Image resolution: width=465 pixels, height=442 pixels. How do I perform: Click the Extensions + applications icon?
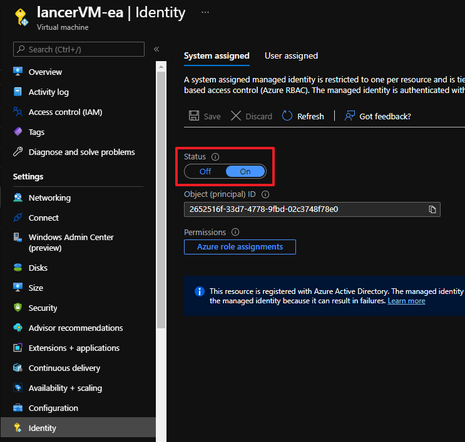(18, 348)
